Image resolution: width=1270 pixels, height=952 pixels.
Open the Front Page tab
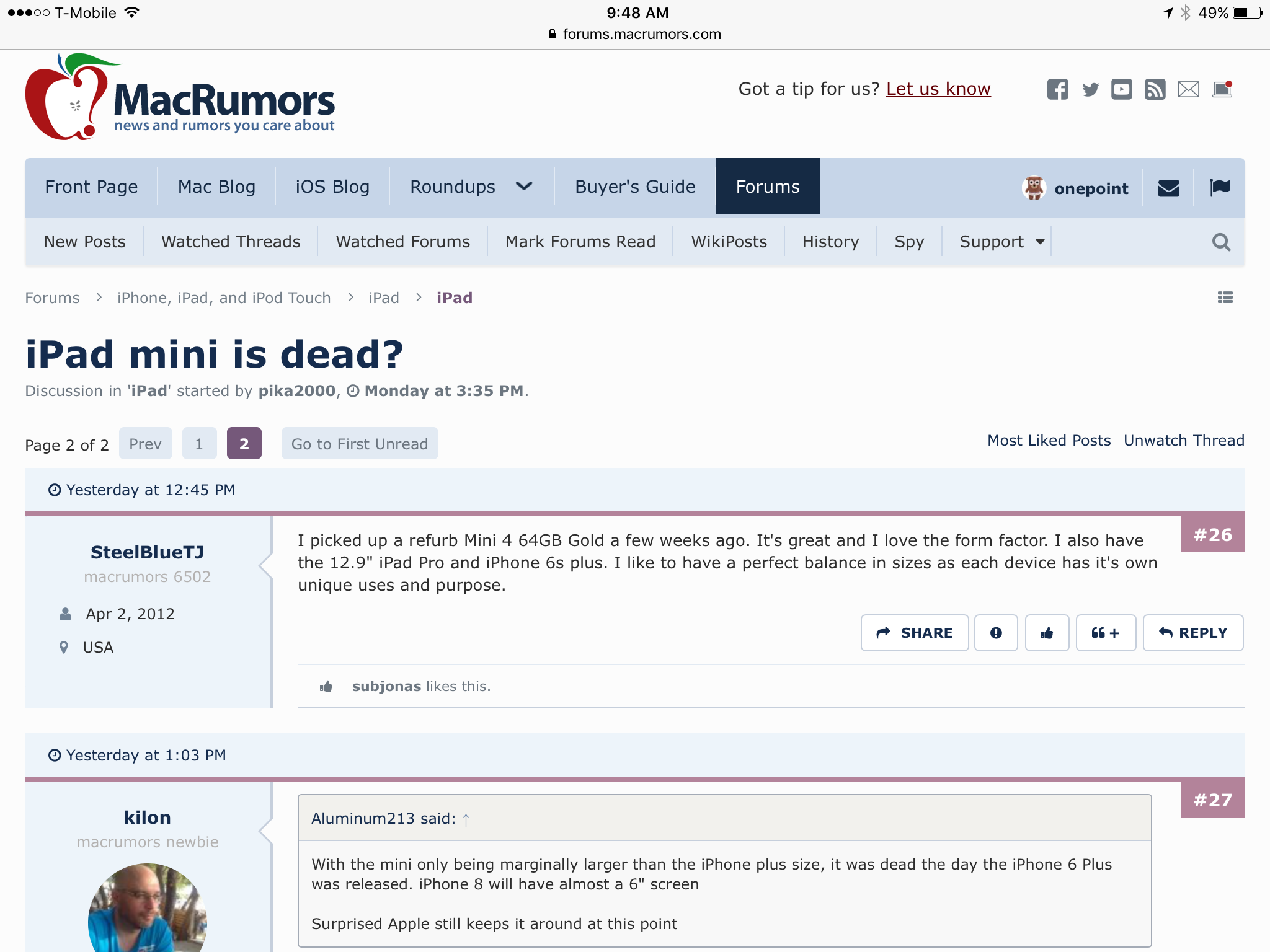point(91,187)
